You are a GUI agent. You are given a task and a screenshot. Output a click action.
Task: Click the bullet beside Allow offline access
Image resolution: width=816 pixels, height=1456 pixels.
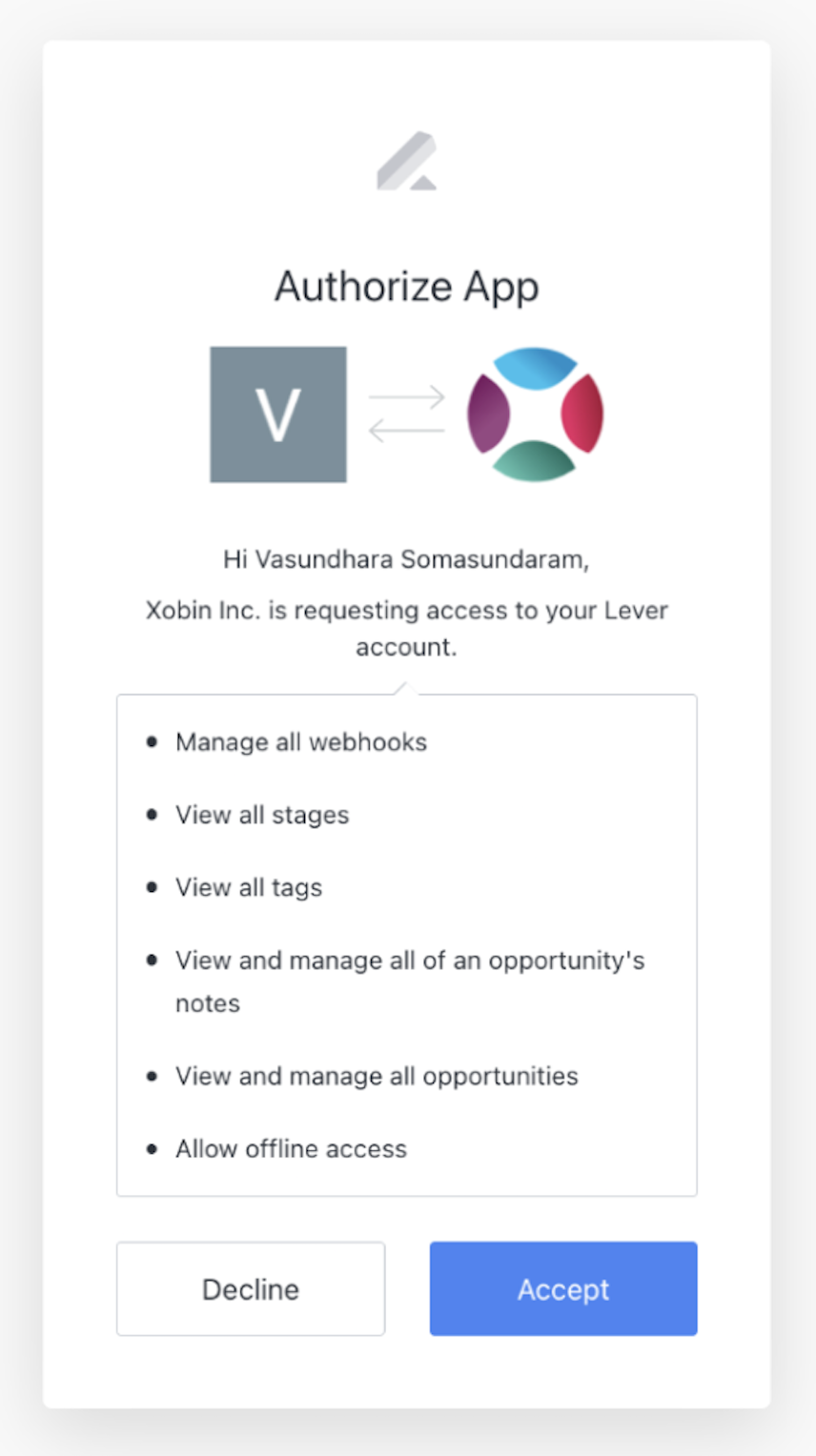tap(152, 1149)
